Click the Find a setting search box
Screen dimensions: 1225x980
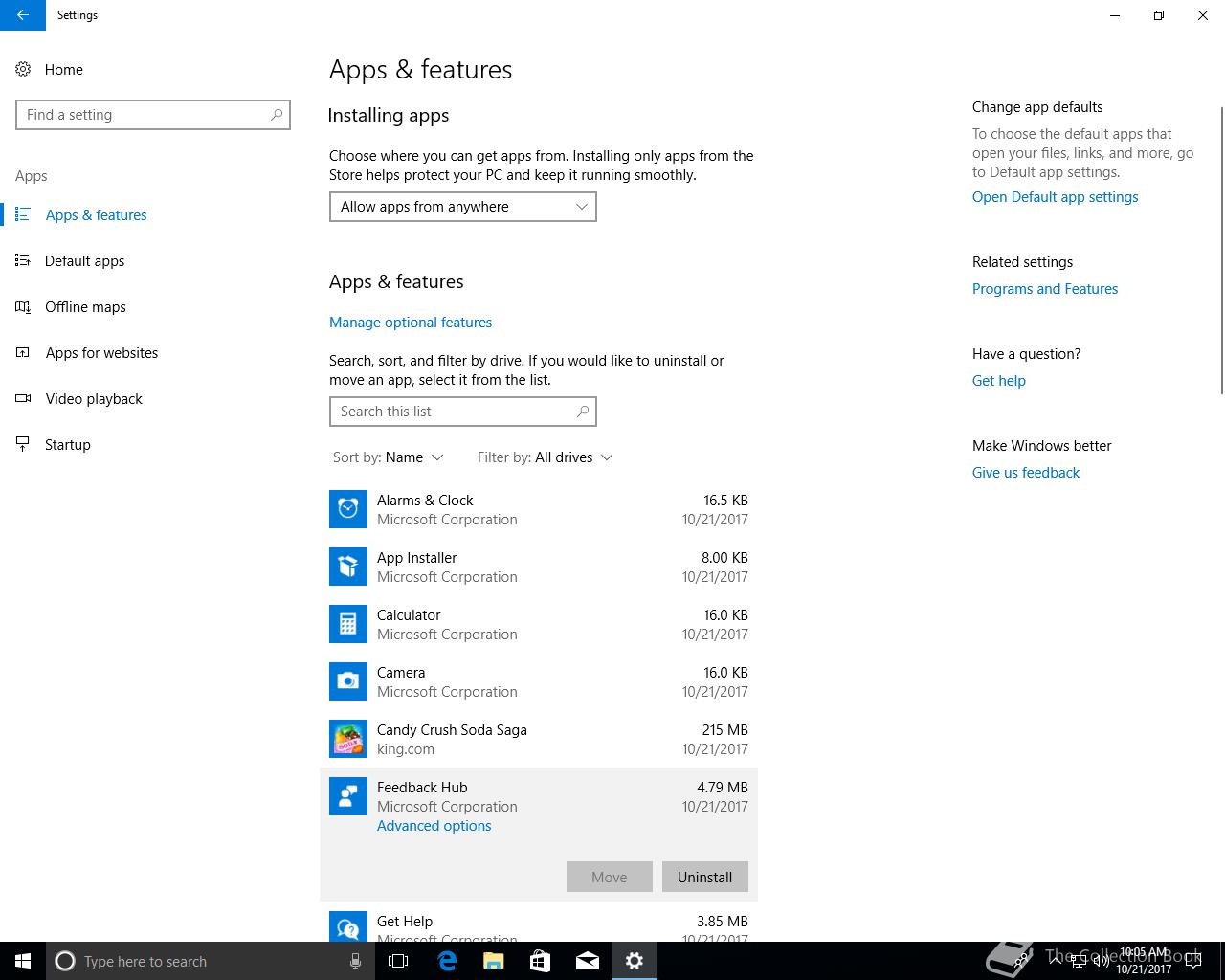(x=153, y=115)
